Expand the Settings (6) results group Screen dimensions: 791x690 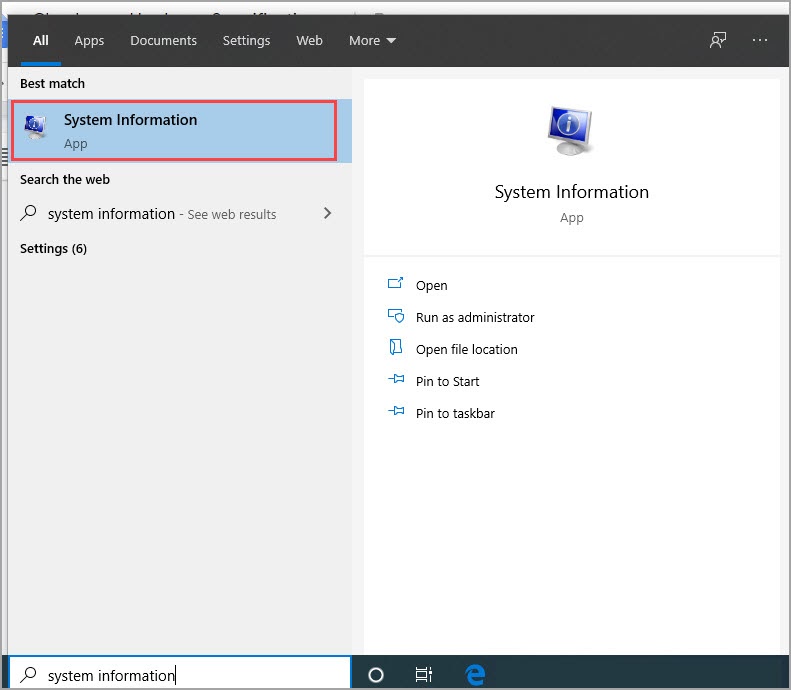tap(53, 249)
